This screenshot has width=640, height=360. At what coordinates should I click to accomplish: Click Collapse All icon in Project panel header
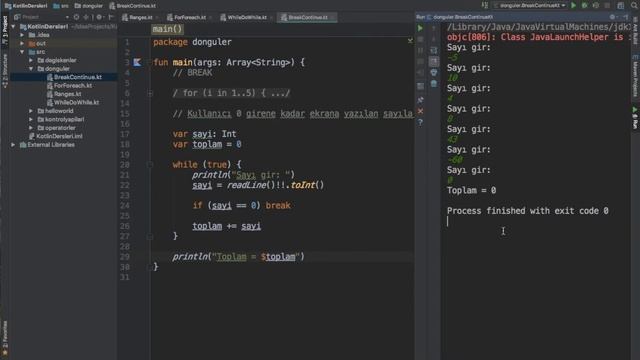(x=86, y=17)
